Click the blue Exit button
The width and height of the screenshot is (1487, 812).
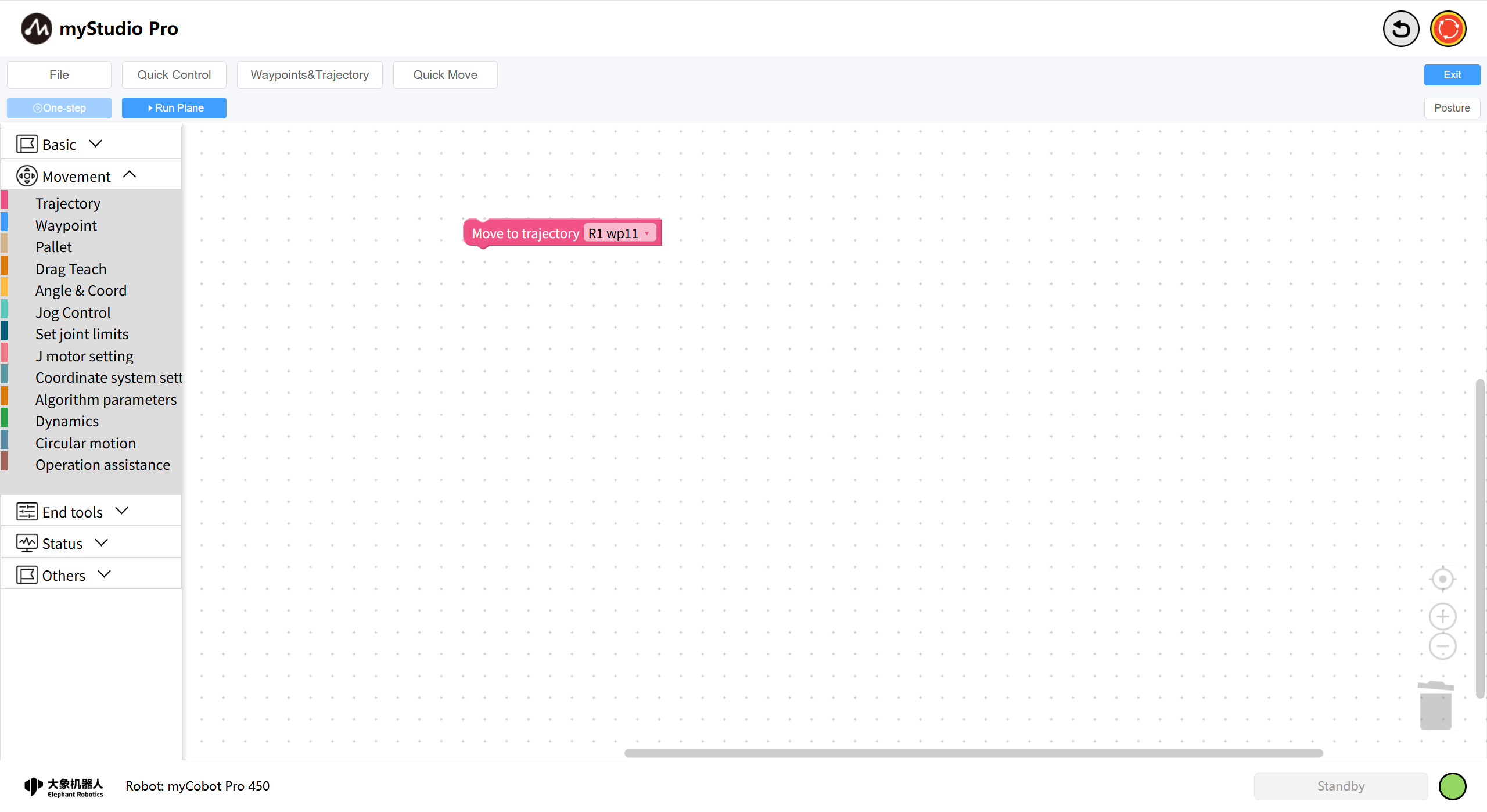tap(1452, 75)
